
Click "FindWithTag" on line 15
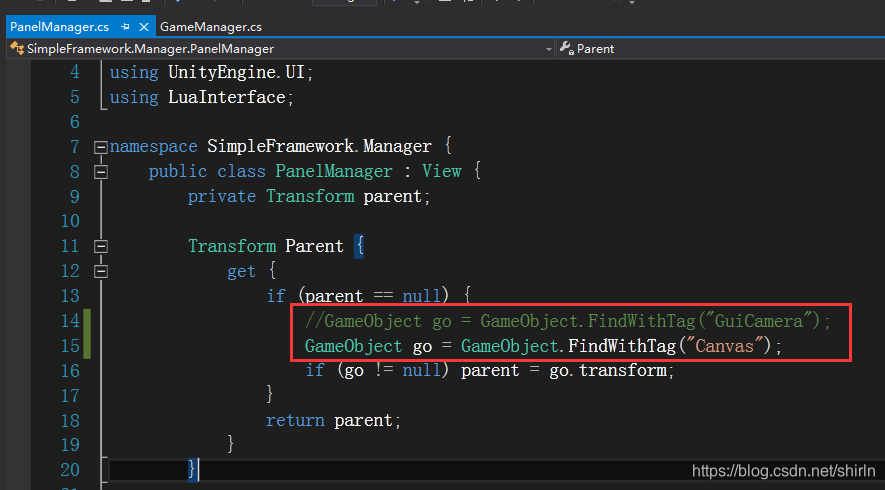point(622,345)
